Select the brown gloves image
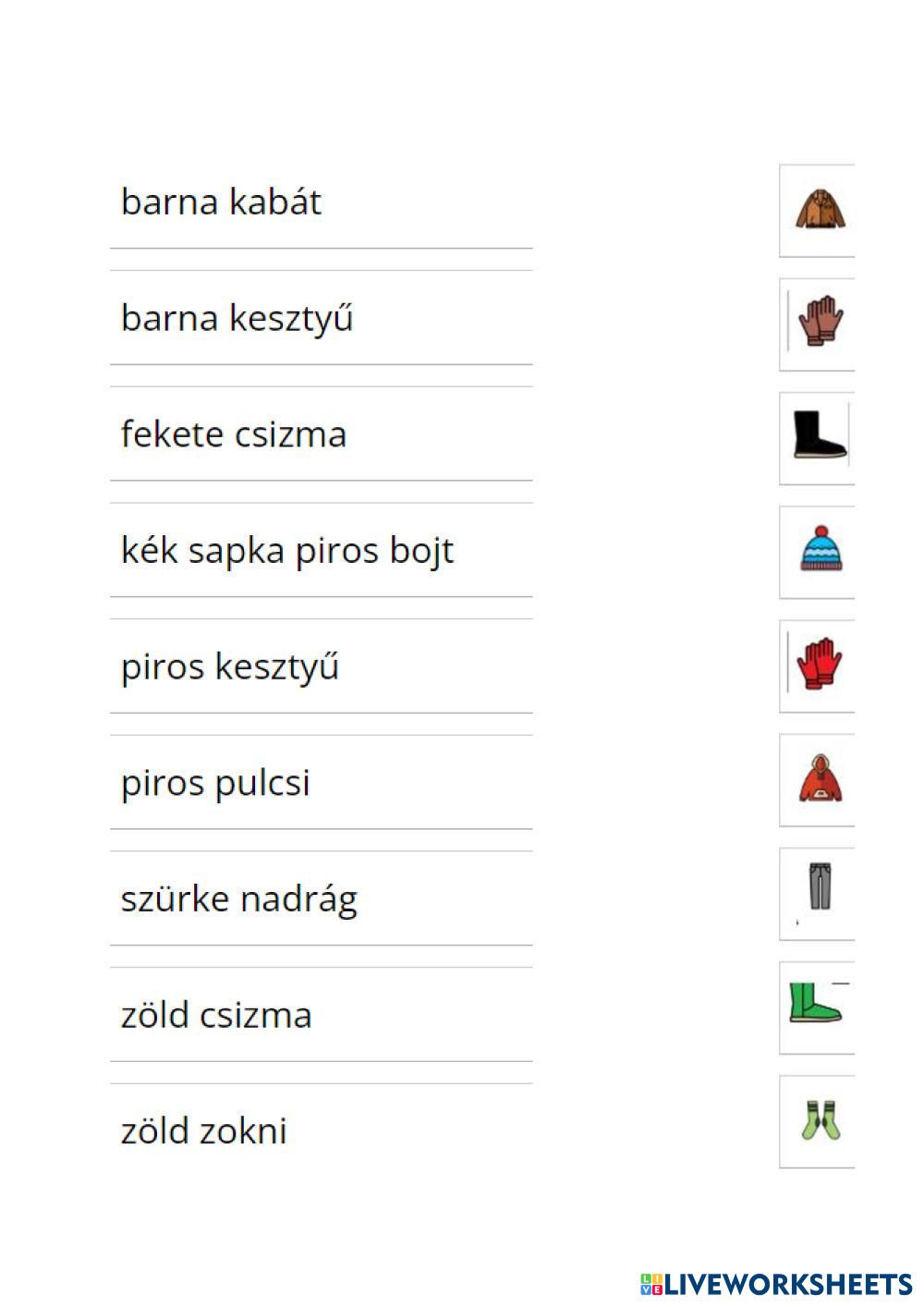This screenshot has height=1307, width=924. (820, 322)
